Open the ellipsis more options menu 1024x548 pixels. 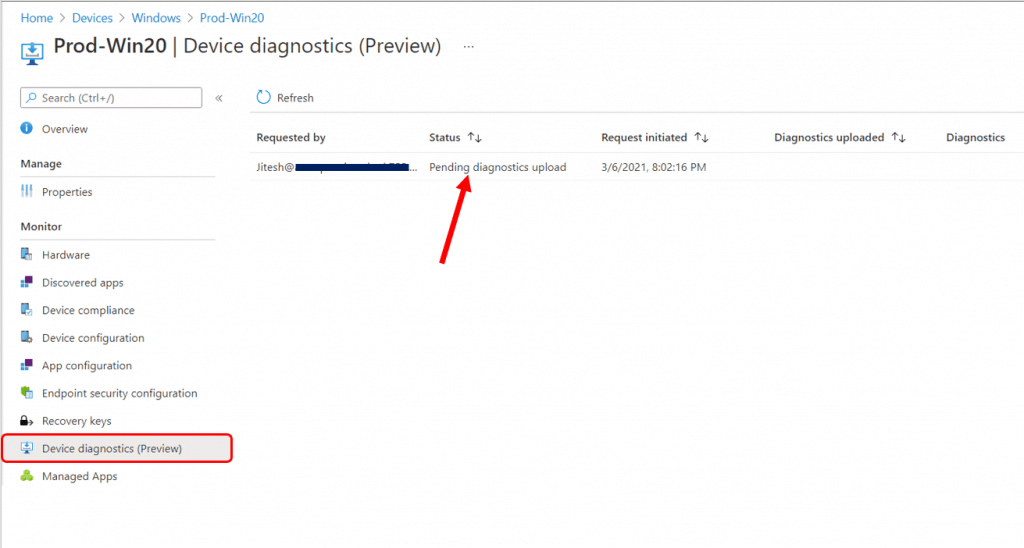[x=468, y=47]
